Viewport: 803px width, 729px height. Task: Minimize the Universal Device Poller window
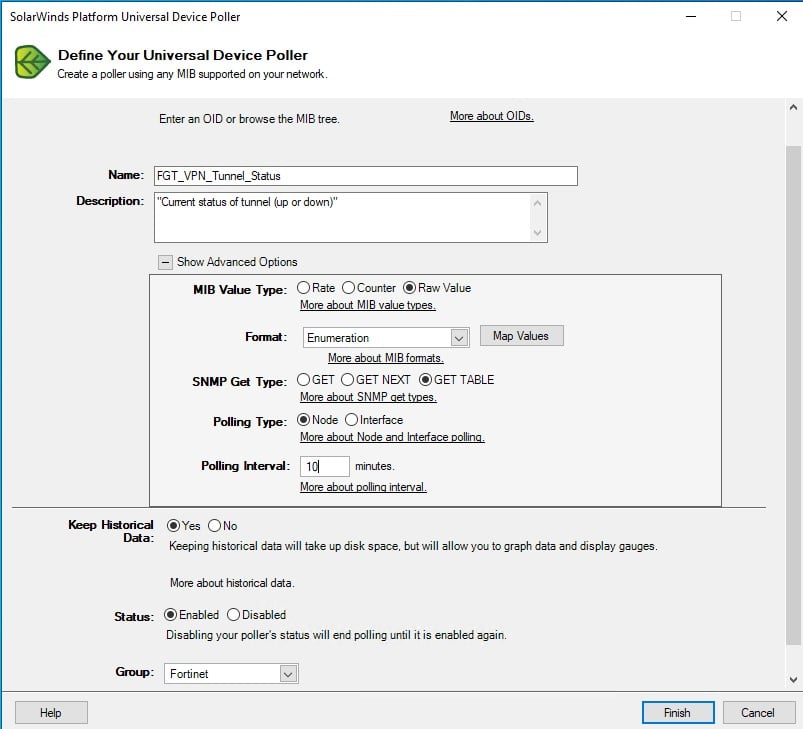click(691, 16)
